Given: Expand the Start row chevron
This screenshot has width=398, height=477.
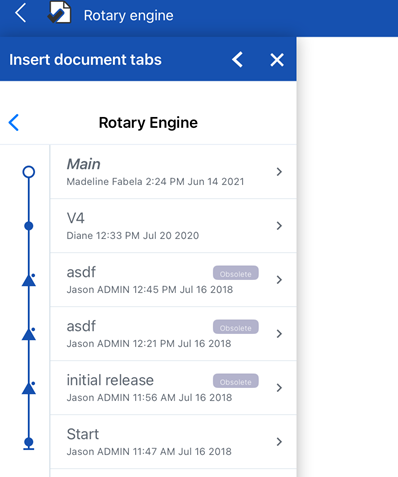Looking at the screenshot, I should (x=279, y=442).
